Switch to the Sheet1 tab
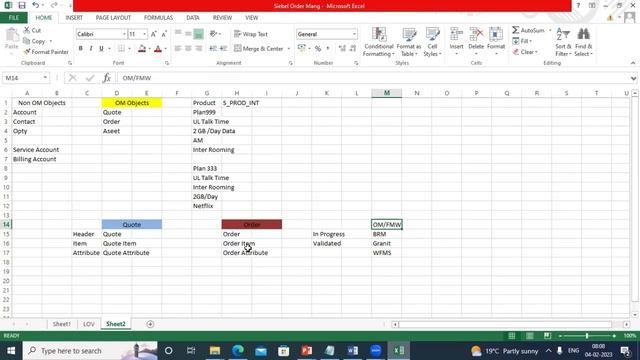Viewport: 640px width, 360px height. (62, 324)
